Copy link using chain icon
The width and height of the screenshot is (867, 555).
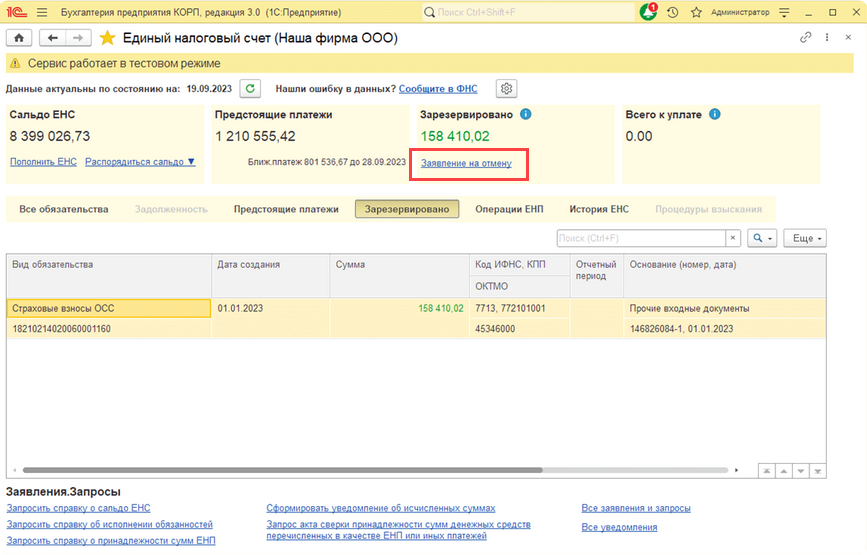click(x=805, y=37)
